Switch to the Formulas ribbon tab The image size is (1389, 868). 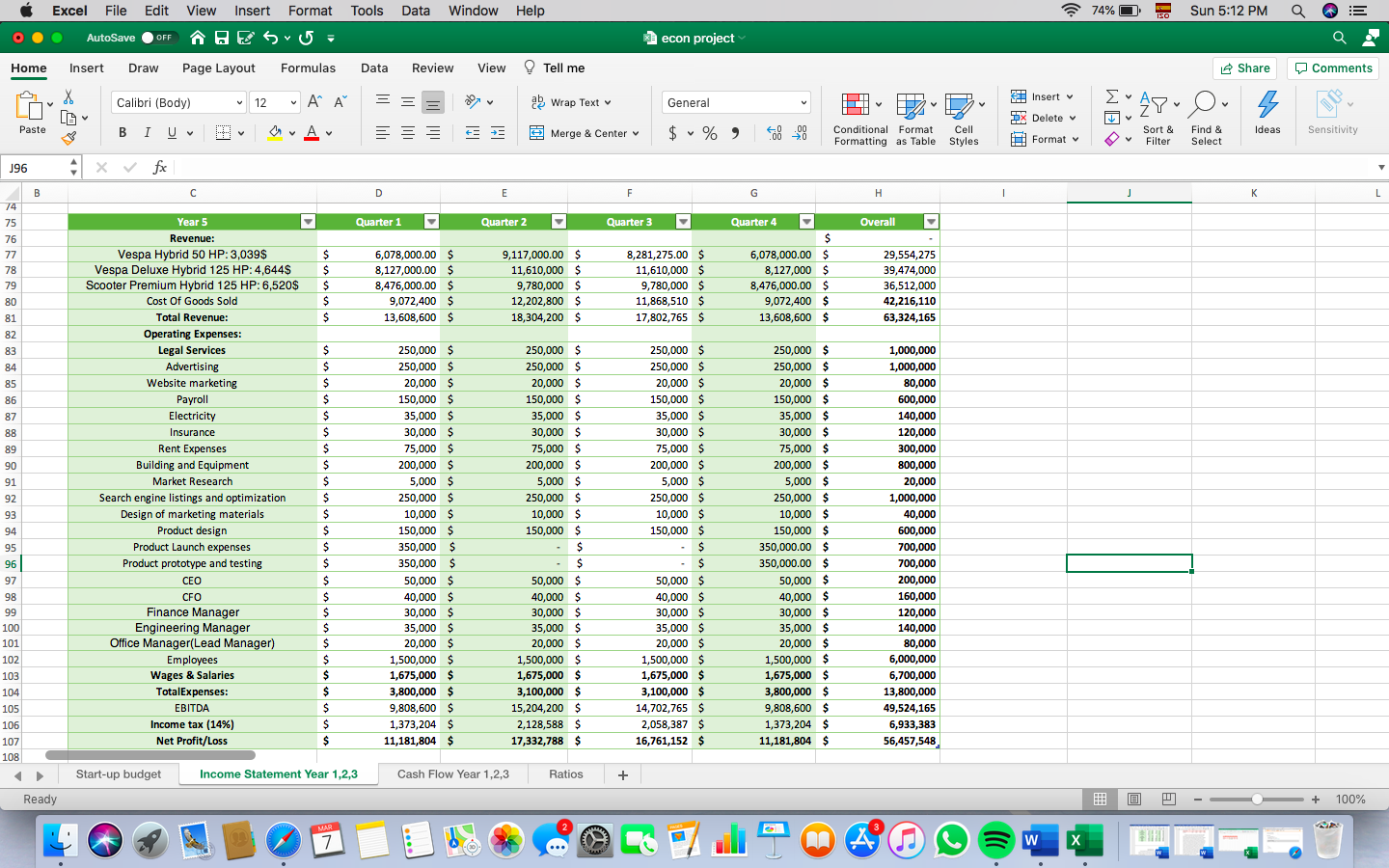308,68
